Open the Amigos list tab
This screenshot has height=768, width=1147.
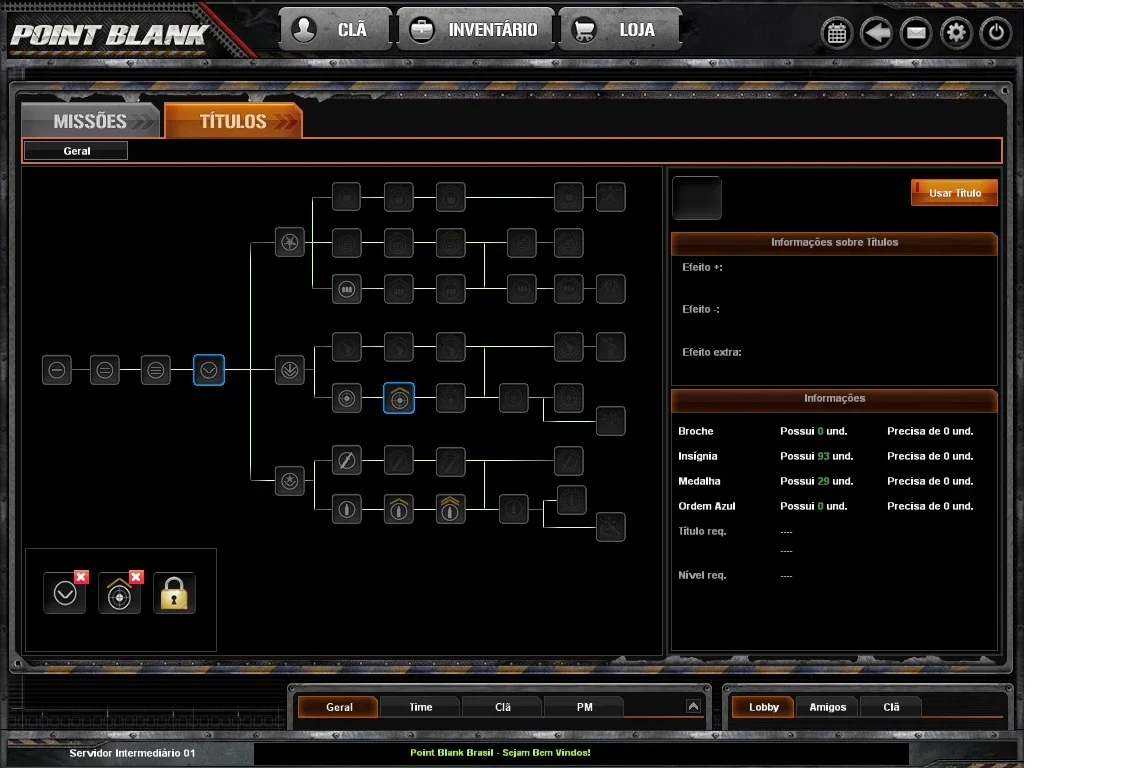coord(827,707)
